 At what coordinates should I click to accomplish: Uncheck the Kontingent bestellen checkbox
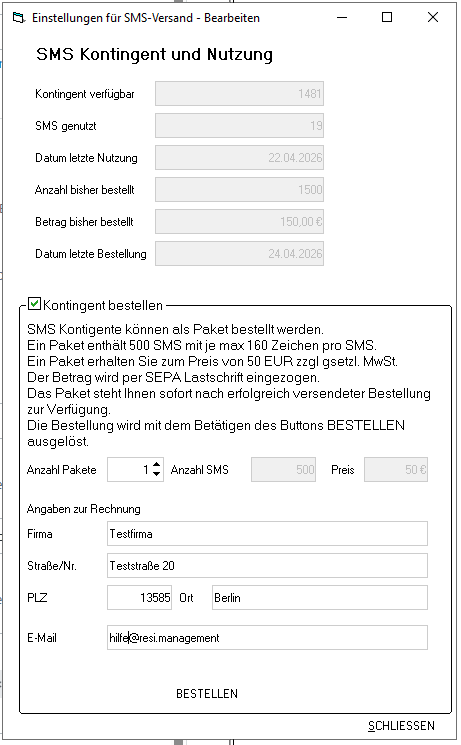(x=34, y=304)
